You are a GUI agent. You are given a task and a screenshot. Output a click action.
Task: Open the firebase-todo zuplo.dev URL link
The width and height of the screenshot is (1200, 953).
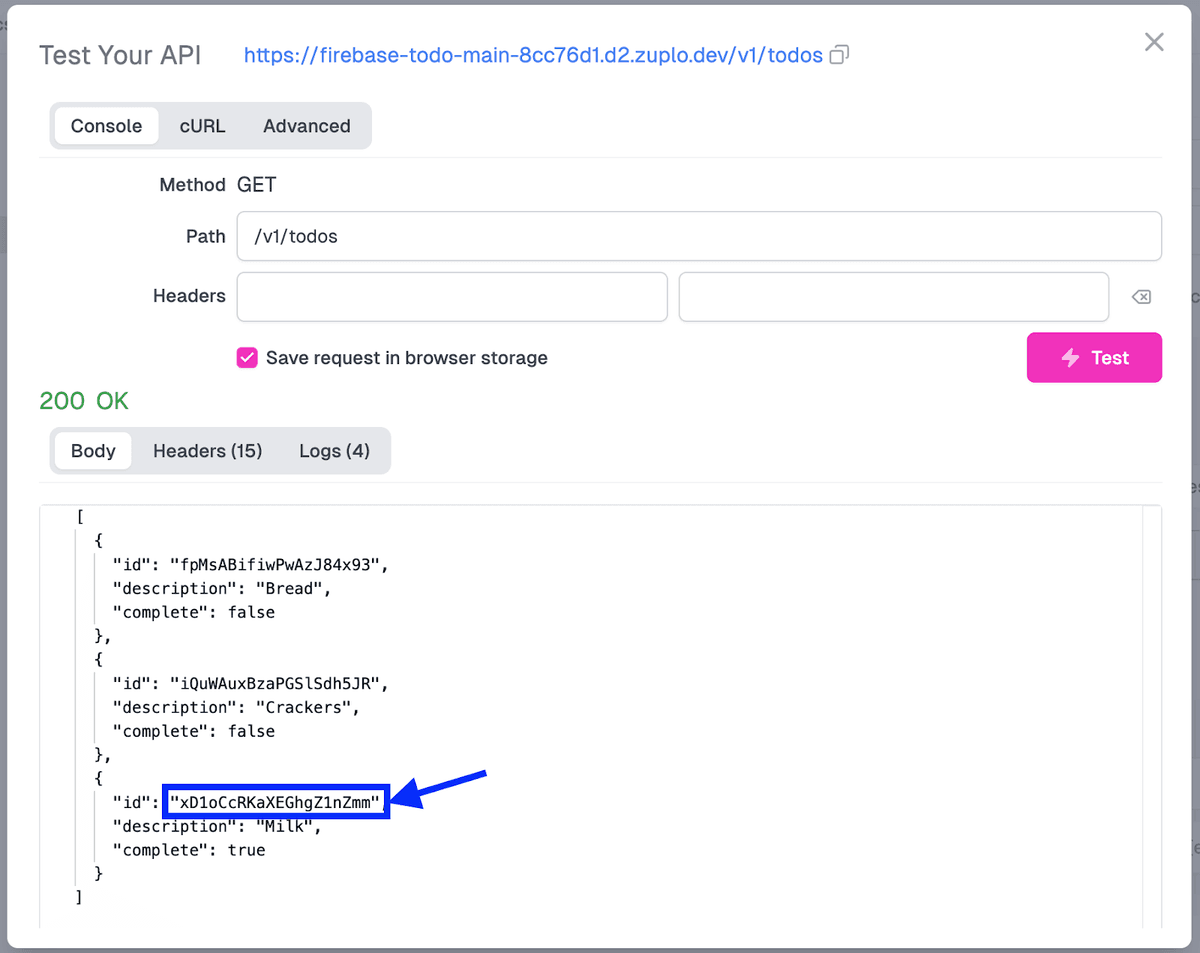535,55
